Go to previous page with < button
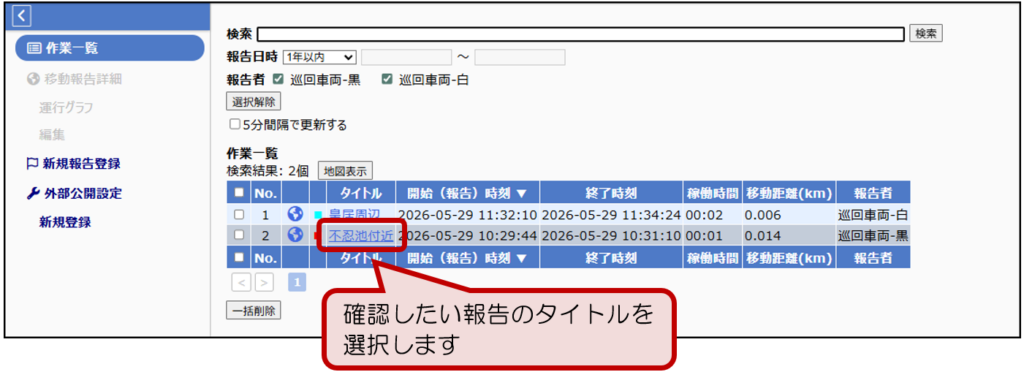This screenshot has width=1024, height=372. (241, 283)
